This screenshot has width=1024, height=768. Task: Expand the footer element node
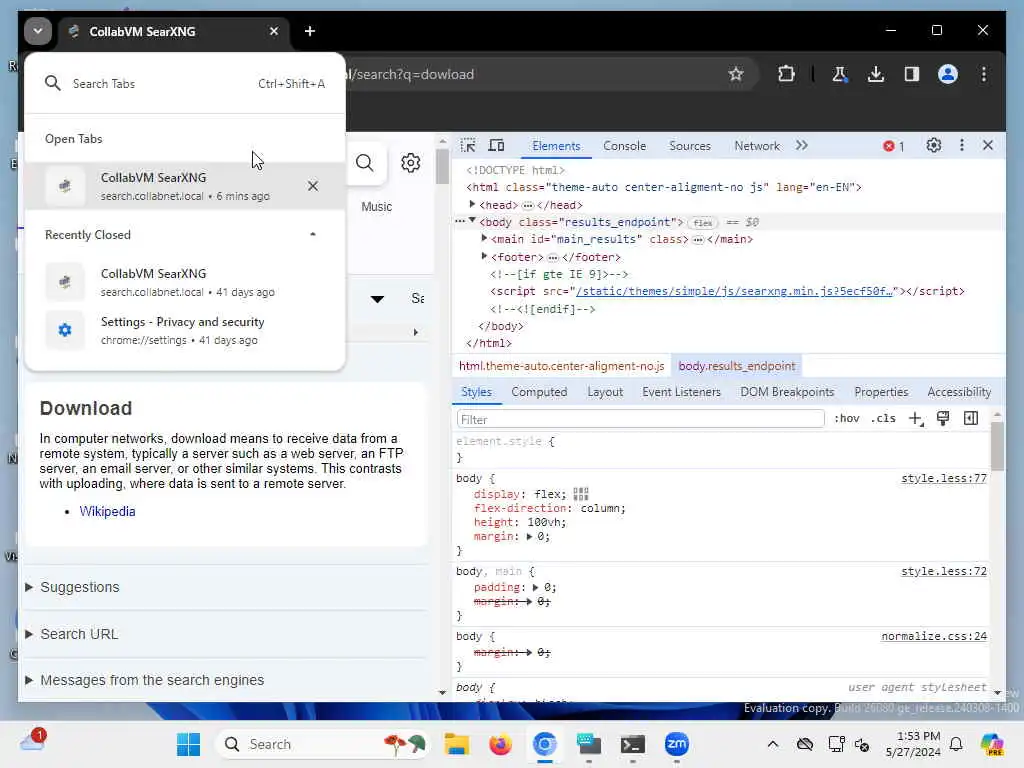484,256
